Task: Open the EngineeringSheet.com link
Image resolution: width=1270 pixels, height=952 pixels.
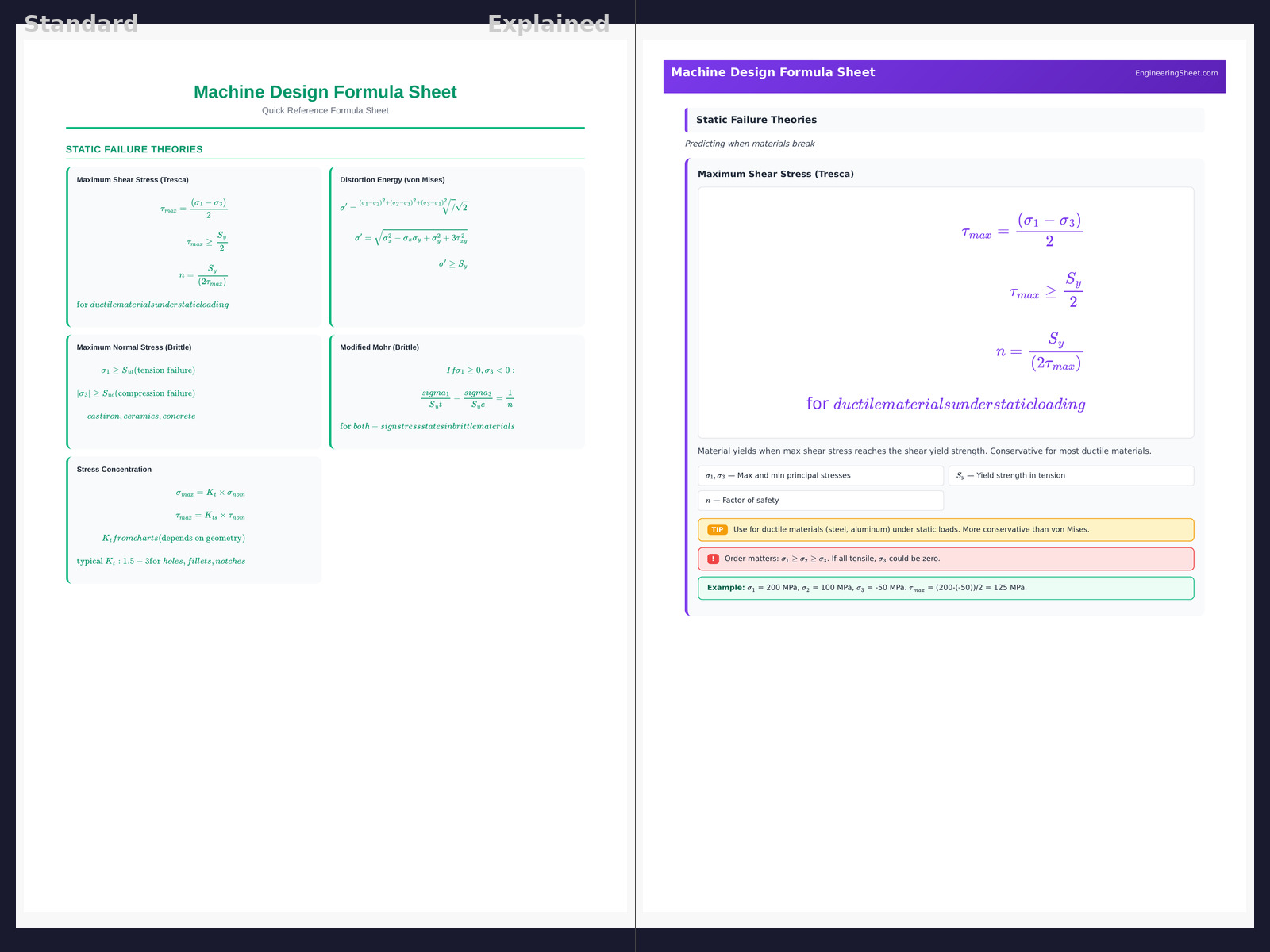Action: coord(1176,73)
